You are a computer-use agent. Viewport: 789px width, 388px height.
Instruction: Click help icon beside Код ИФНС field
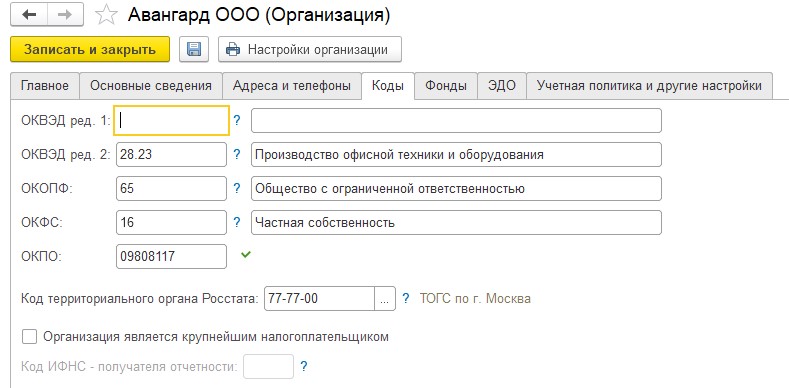(303, 366)
